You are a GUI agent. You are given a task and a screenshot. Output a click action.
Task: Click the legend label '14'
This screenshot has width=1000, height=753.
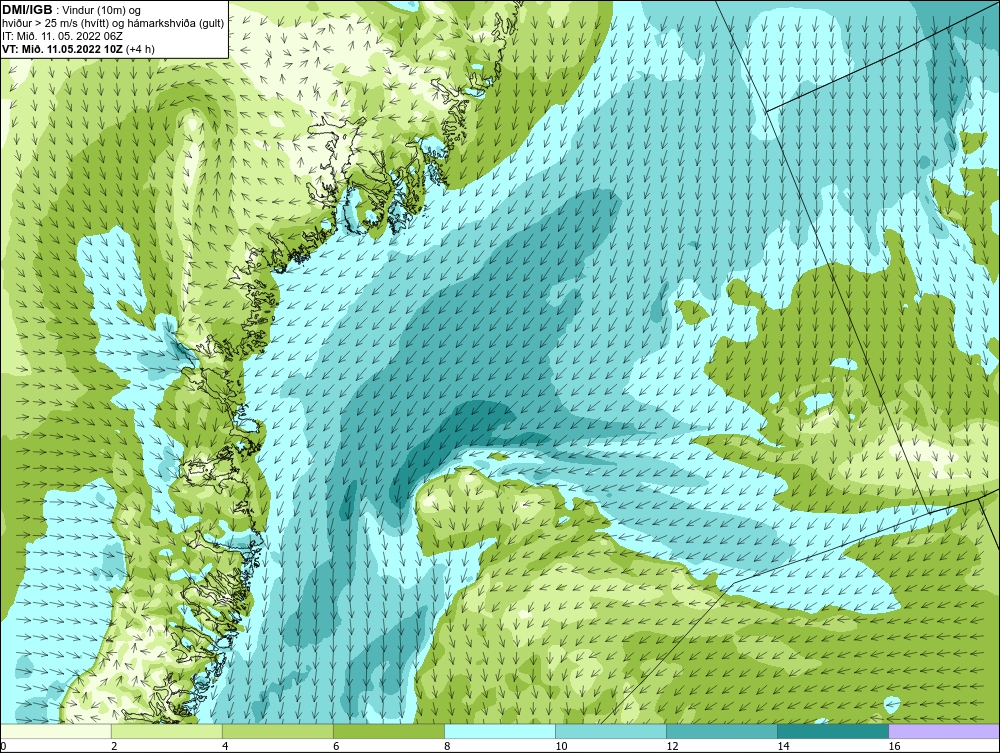coord(783,746)
